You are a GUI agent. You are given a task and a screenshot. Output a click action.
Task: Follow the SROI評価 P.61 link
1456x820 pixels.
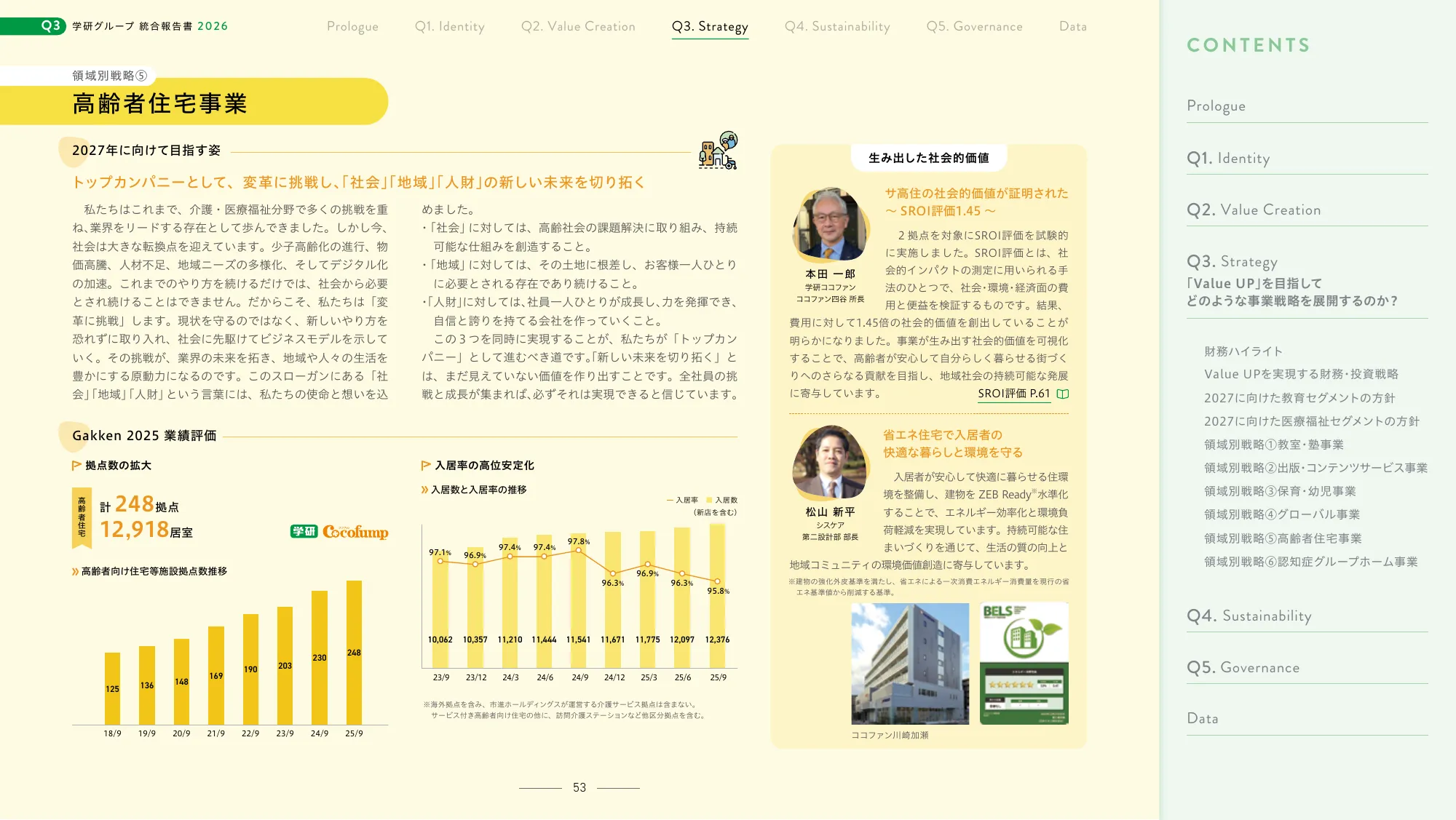tap(1014, 394)
